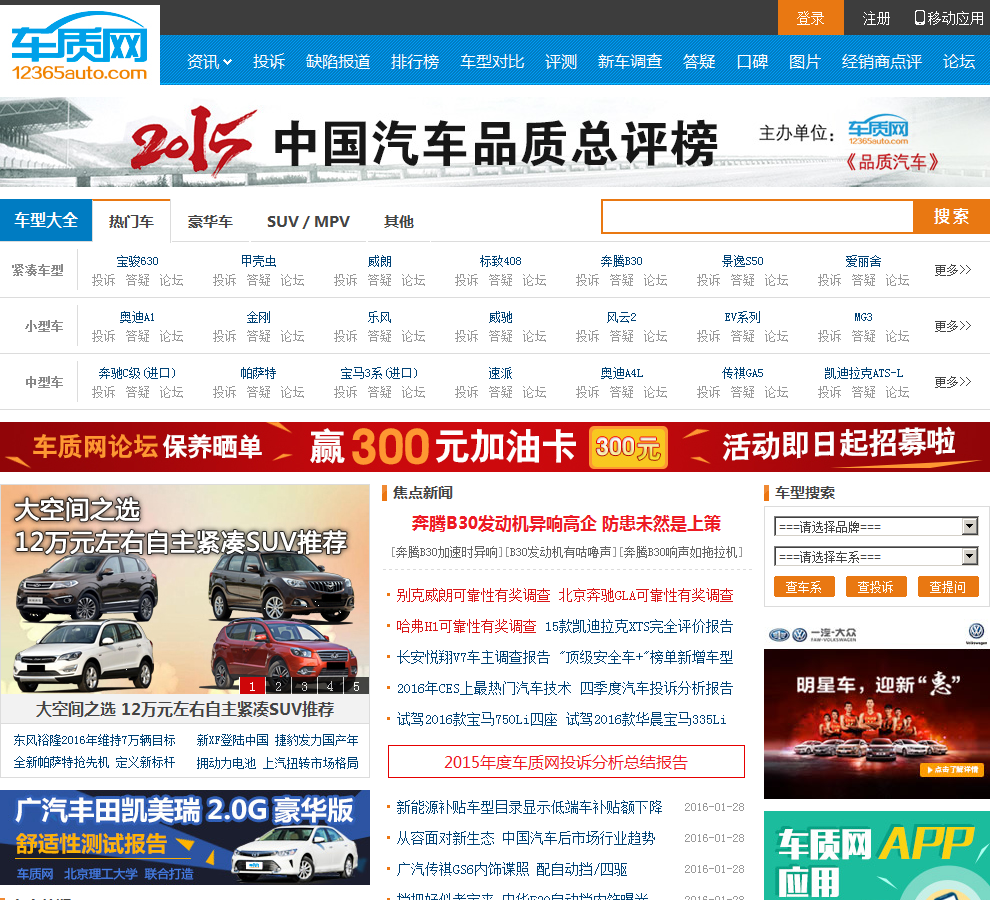Open the 标致408 model link
Screen dimensions: 990x900
coord(501,261)
